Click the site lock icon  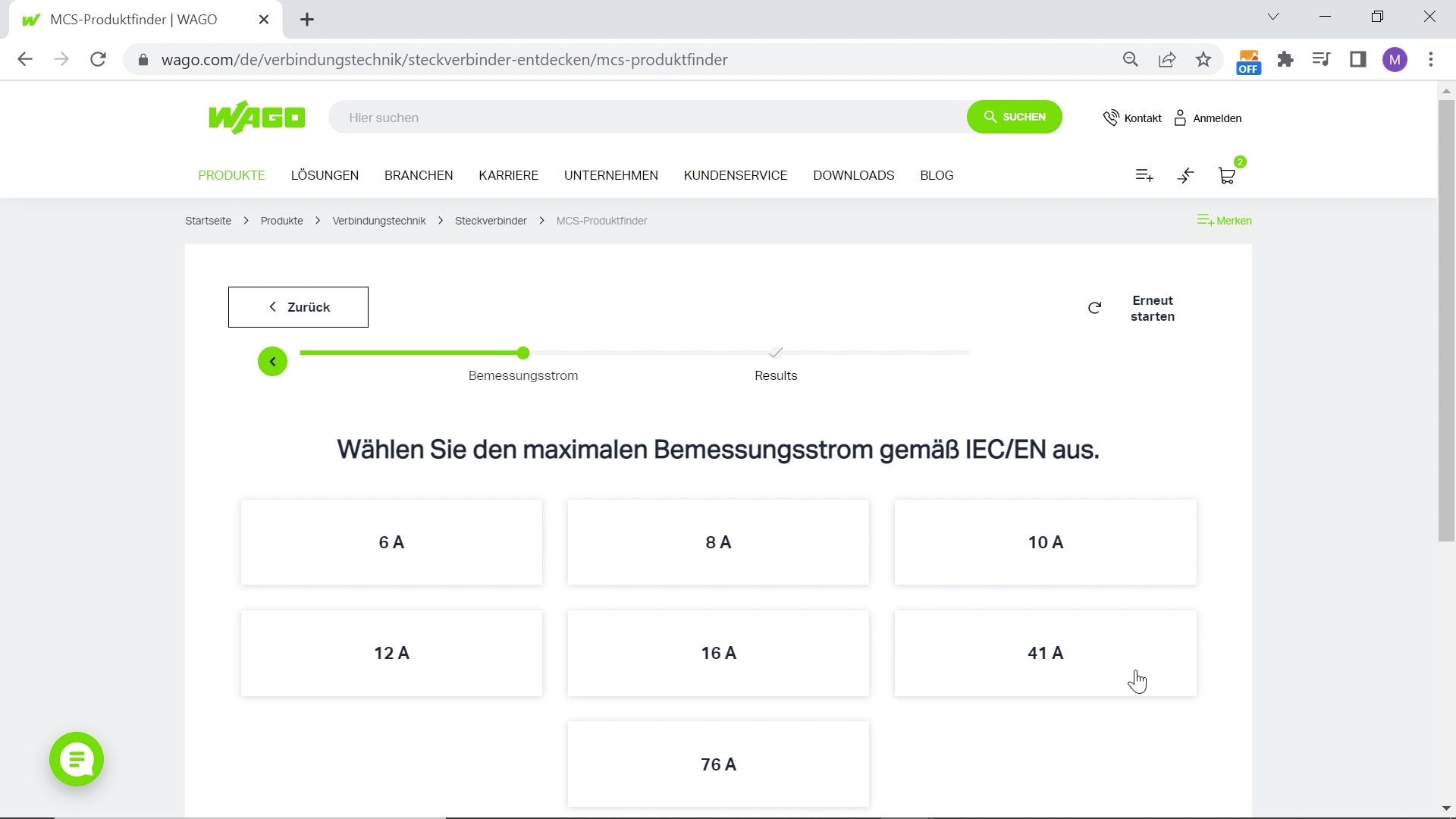pyautogui.click(x=143, y=60)
